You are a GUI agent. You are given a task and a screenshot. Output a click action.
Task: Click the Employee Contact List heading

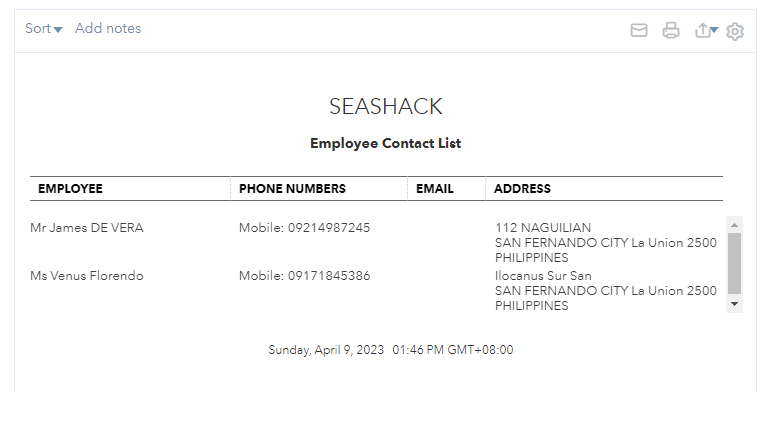386,143
